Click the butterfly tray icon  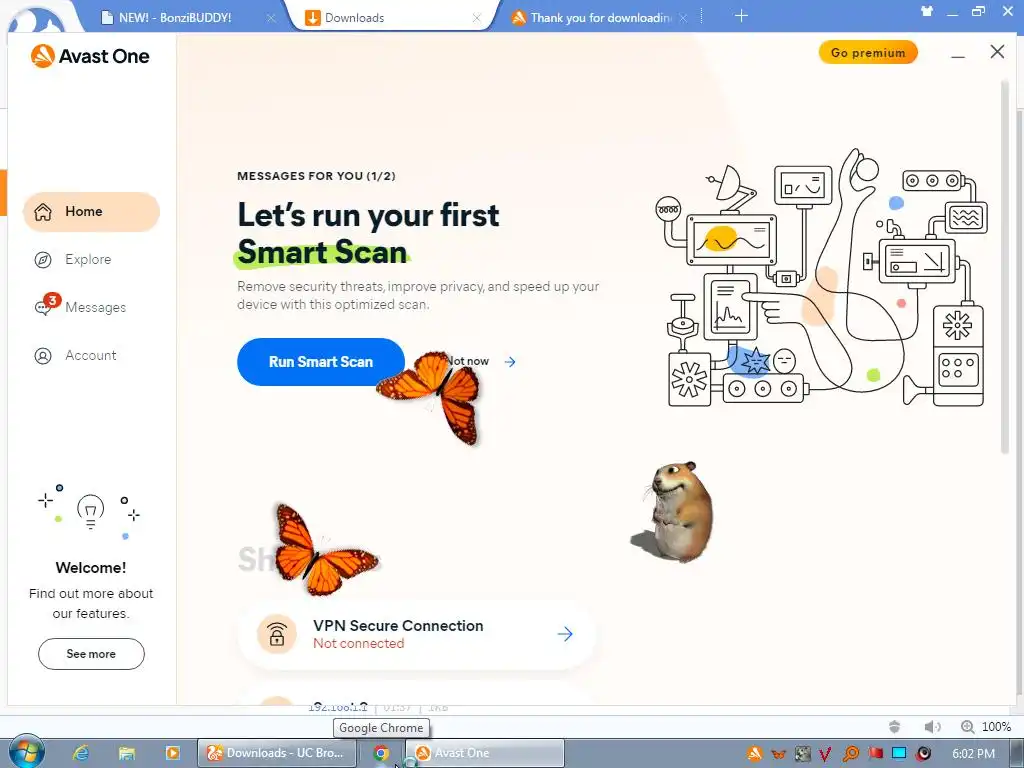tap(778, 754)
